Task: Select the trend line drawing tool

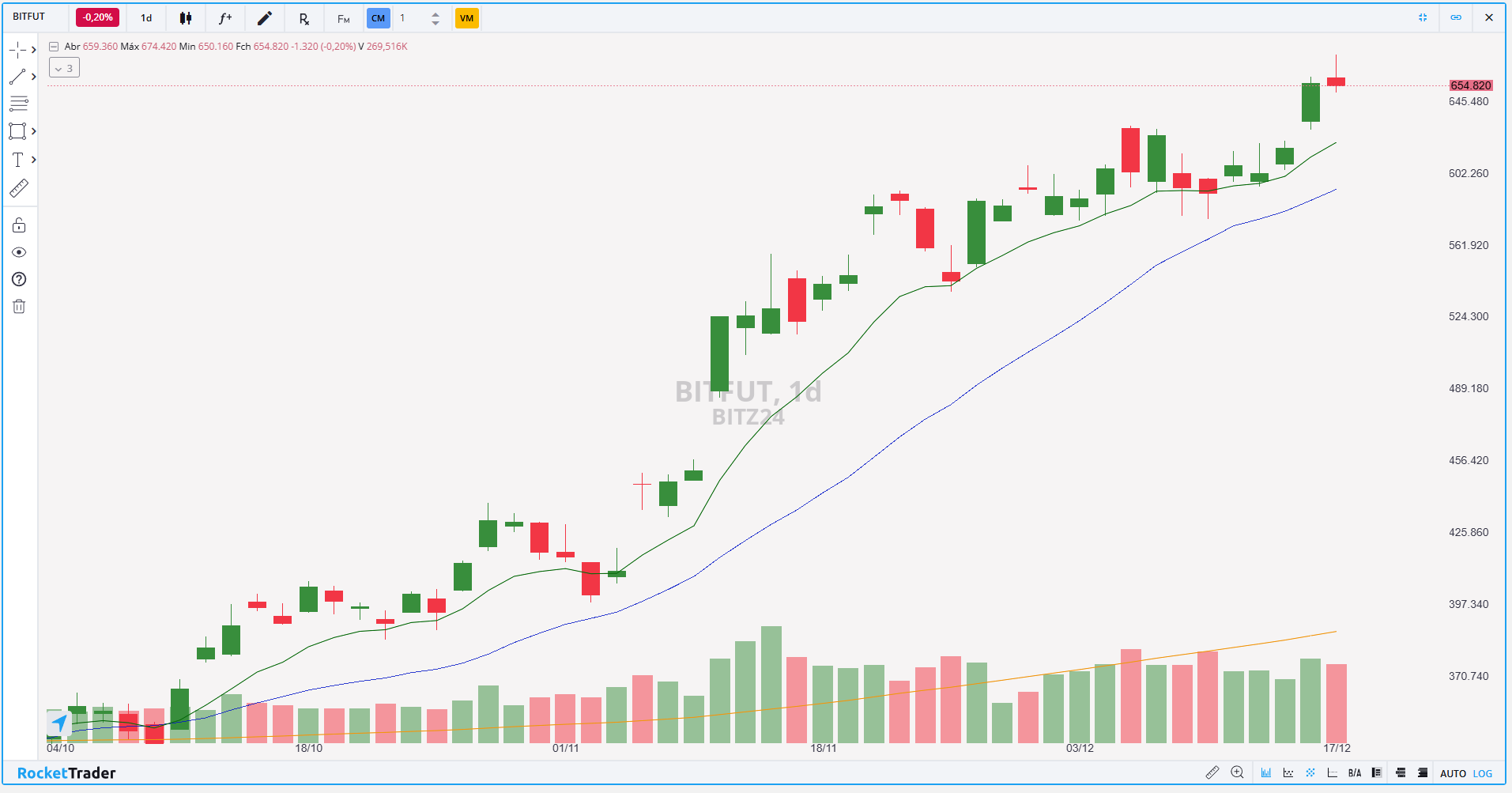Action: (17, 77)
